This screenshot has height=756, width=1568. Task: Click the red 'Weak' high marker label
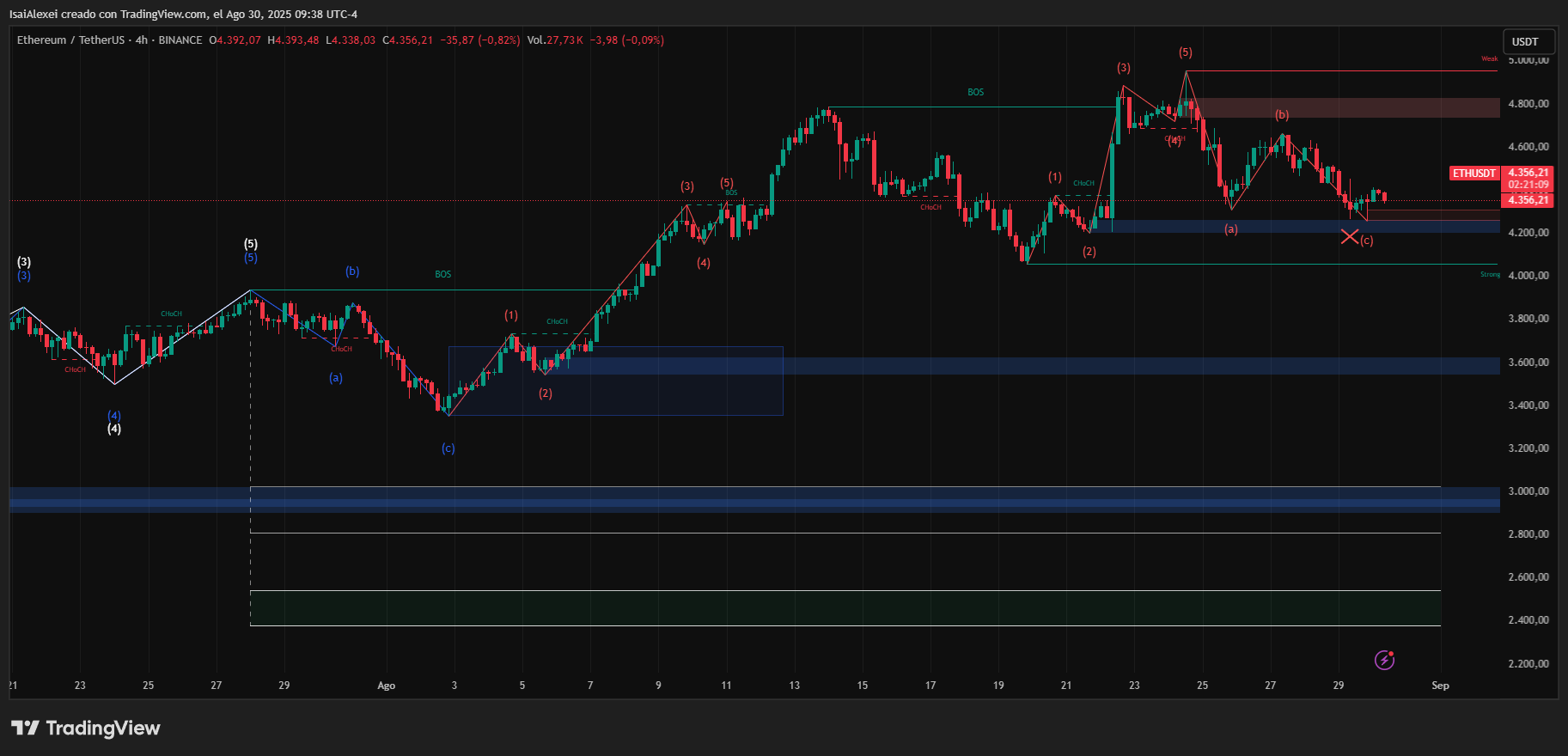(x=1489, y=59)
